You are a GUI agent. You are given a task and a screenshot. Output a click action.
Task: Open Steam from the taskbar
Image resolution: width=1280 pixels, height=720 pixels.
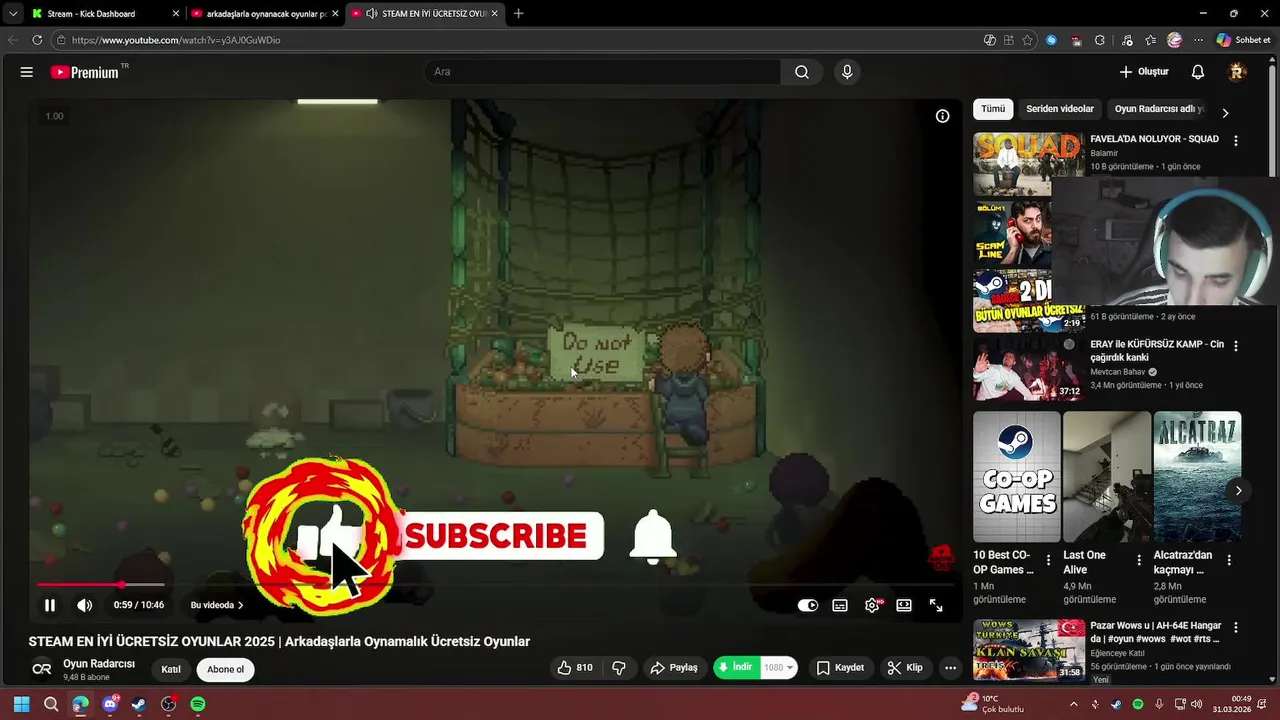pyautogui.click(x=139, y=704)
